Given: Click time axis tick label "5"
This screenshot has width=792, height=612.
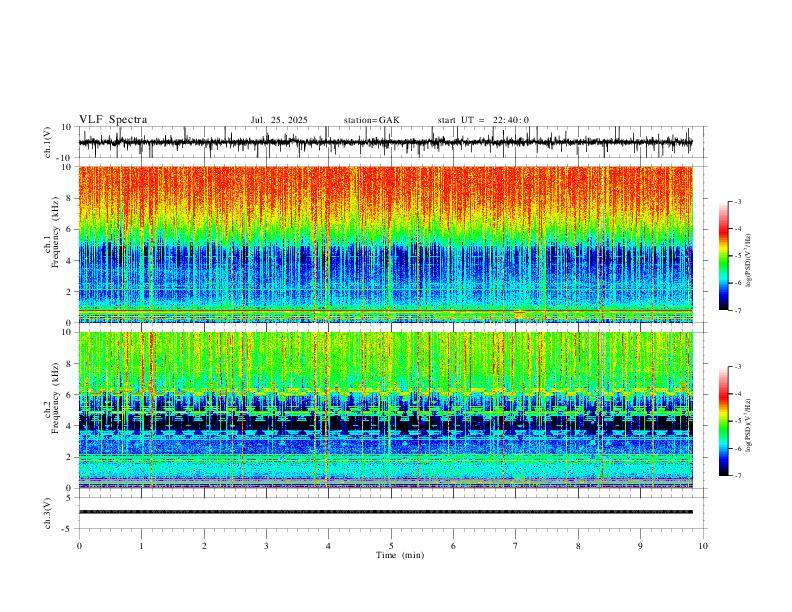Looking at the screenshot, I should point(391,546).
